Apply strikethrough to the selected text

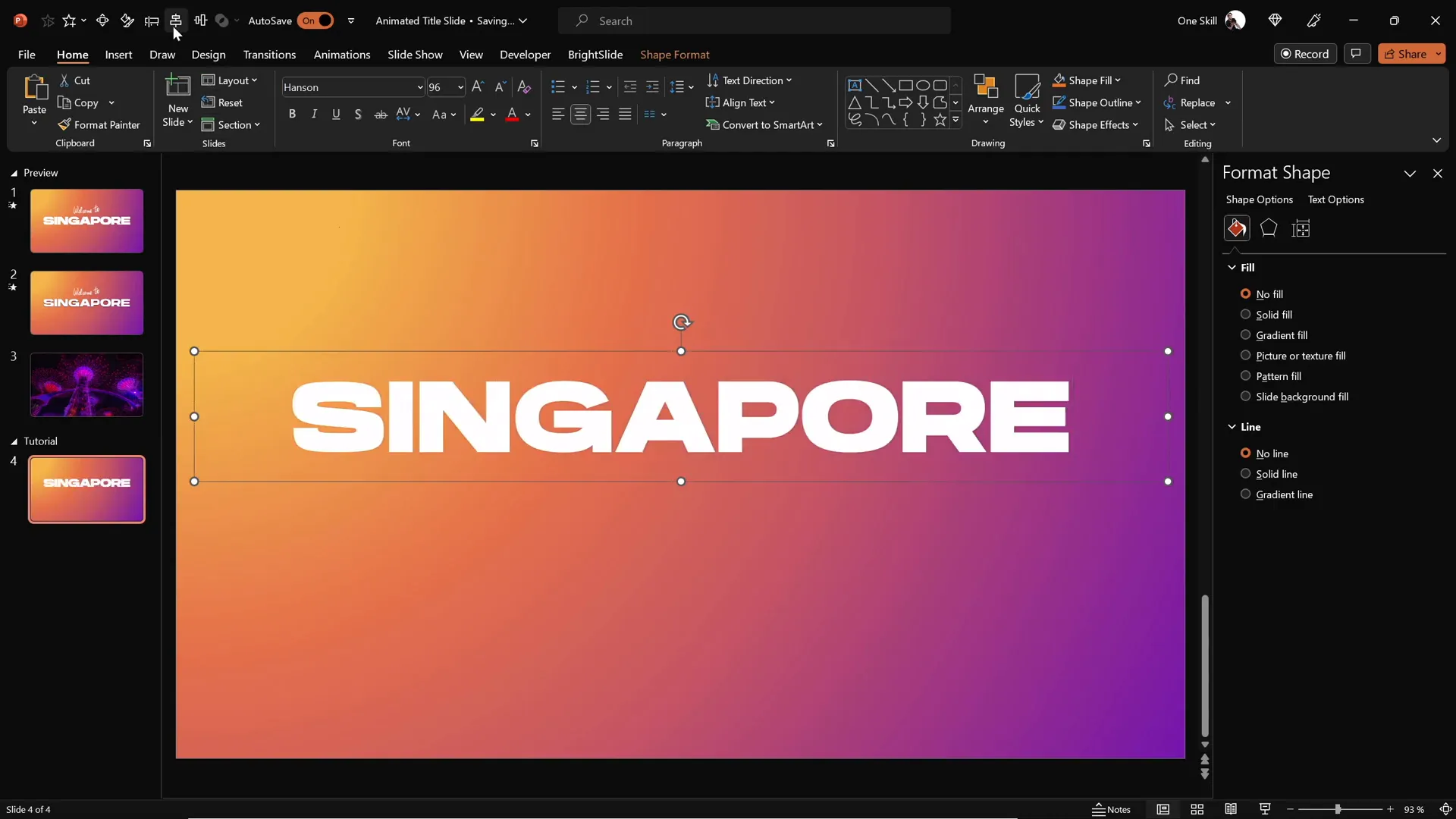[380, 114]
